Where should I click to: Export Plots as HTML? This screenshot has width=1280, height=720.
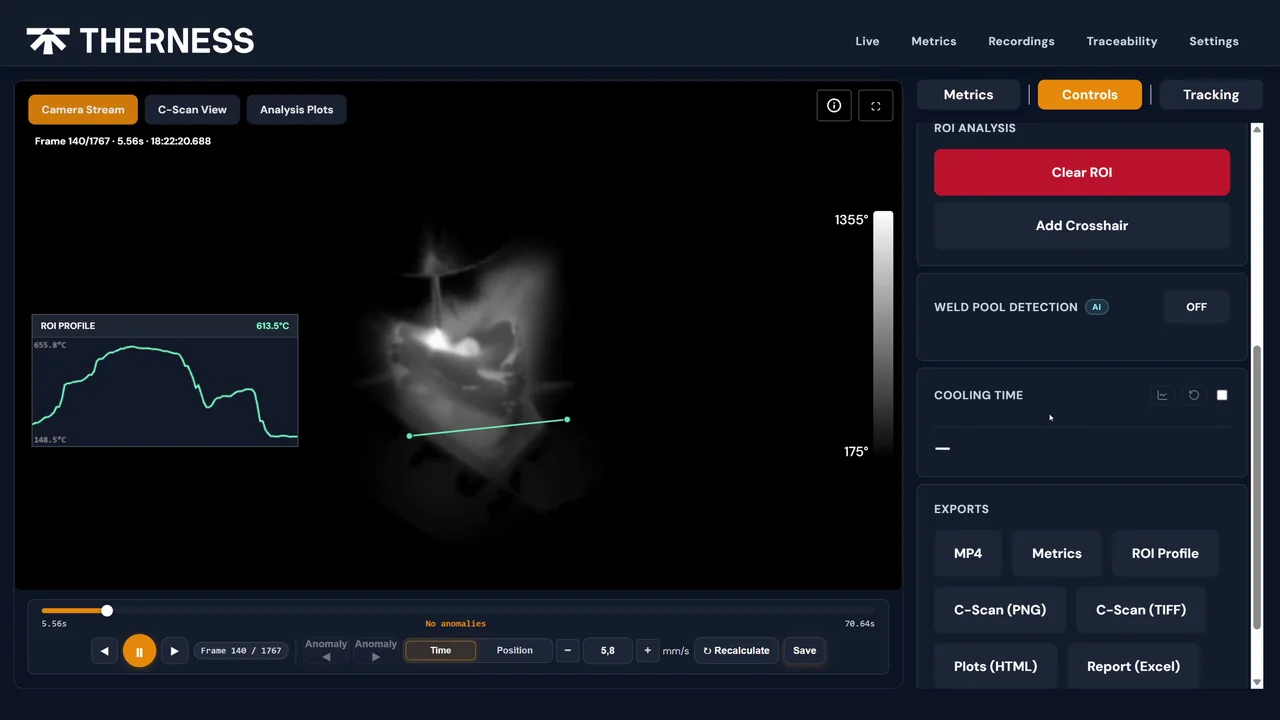(996, 666)
